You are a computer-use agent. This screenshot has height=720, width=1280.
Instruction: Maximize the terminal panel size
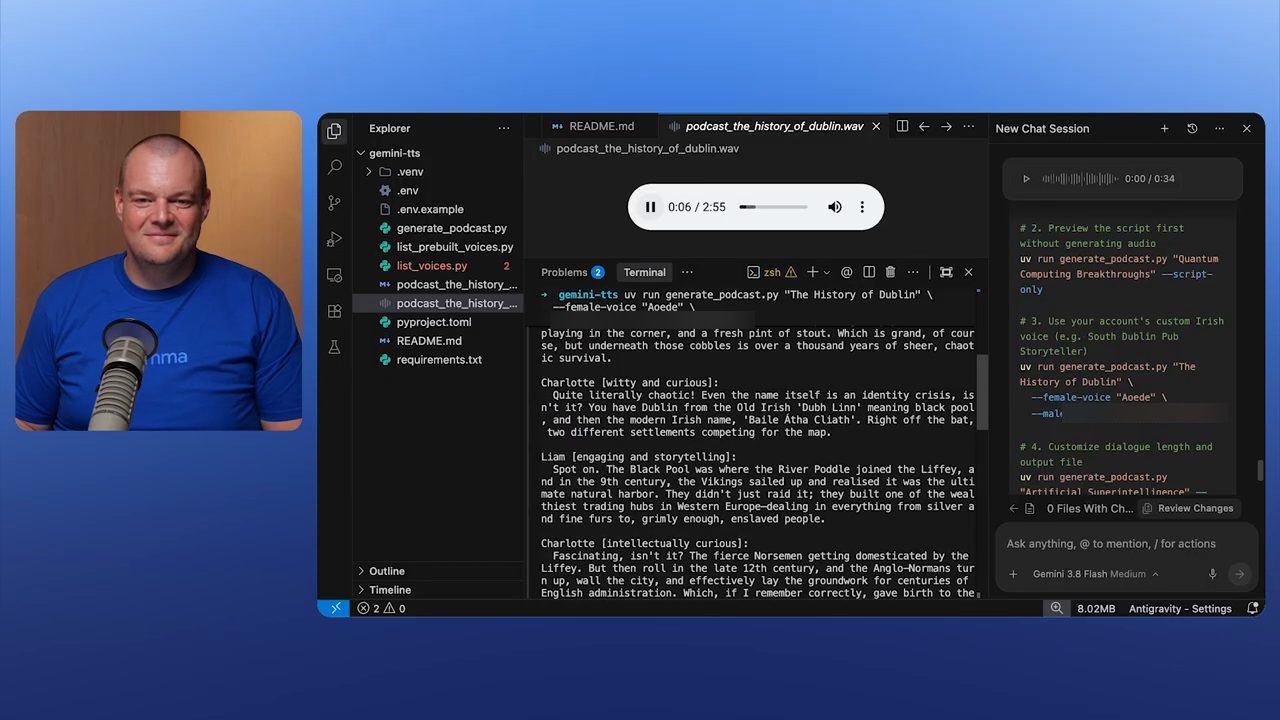pyautogui.click(x=946, y=272)
